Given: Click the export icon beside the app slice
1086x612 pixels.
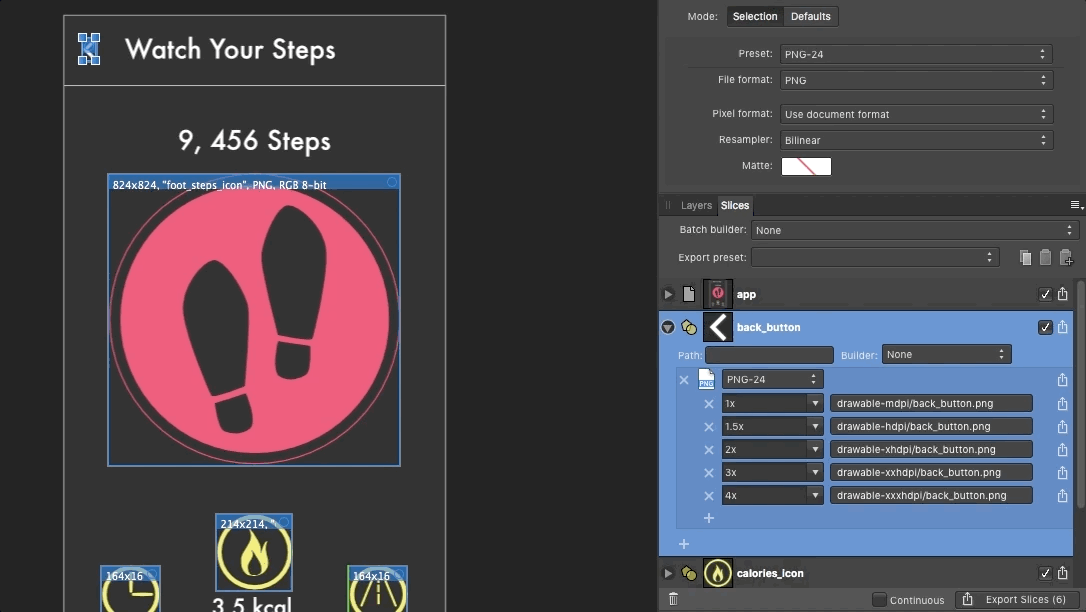Looking at the screenshot, I should [1063, 294].
